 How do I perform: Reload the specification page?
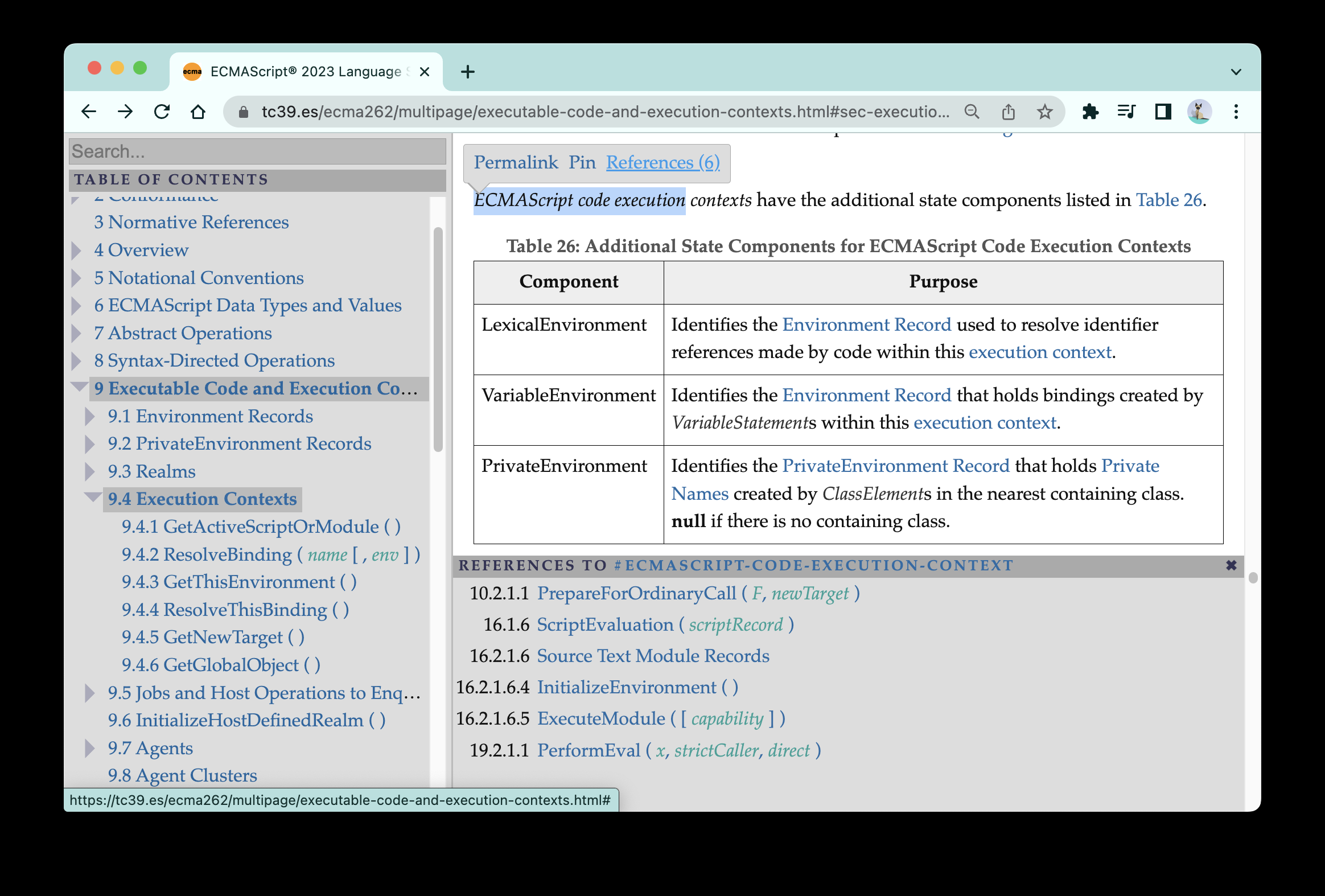[162, 112]
